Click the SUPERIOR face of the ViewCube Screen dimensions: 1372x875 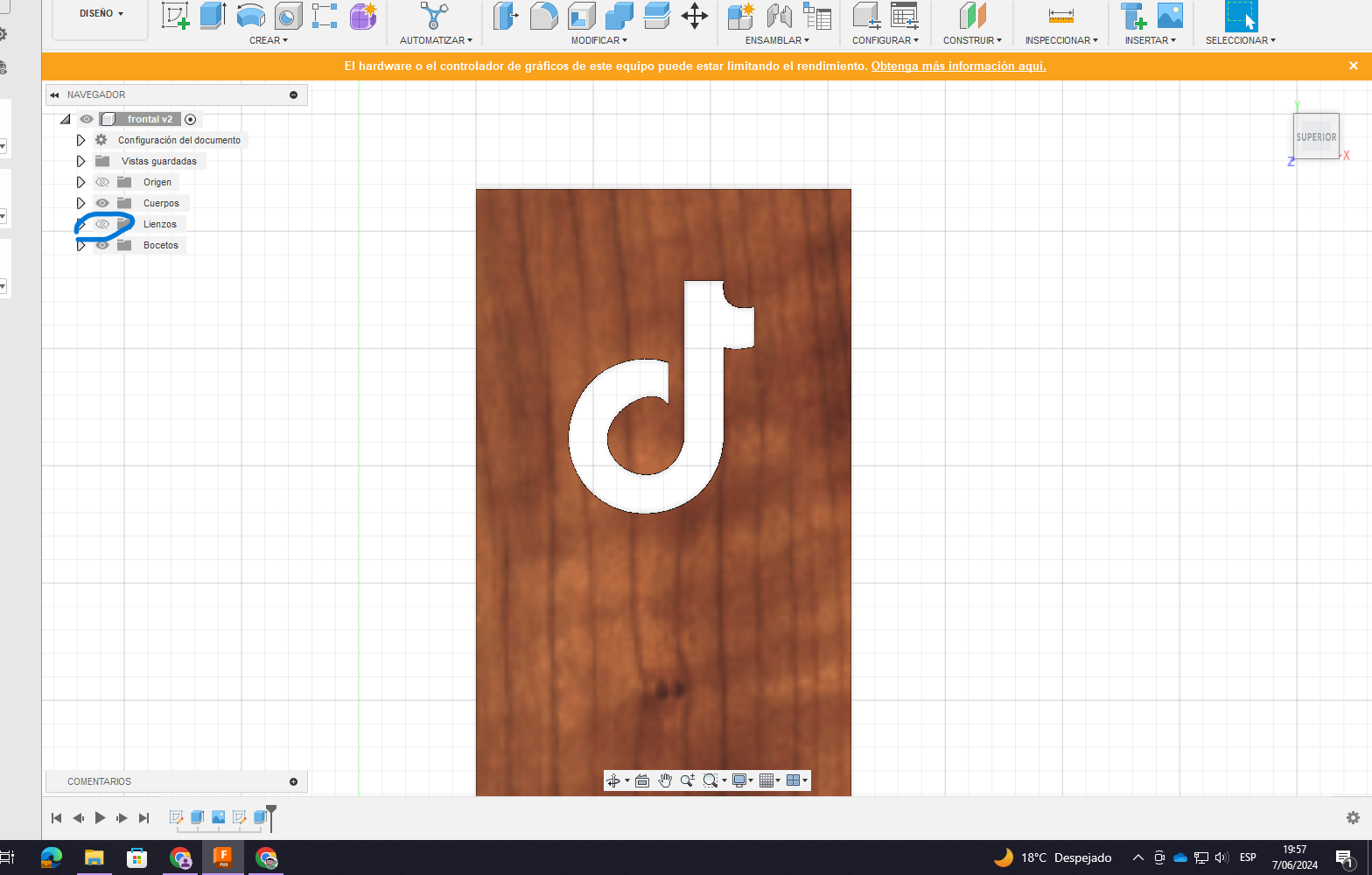point(1316,136)
